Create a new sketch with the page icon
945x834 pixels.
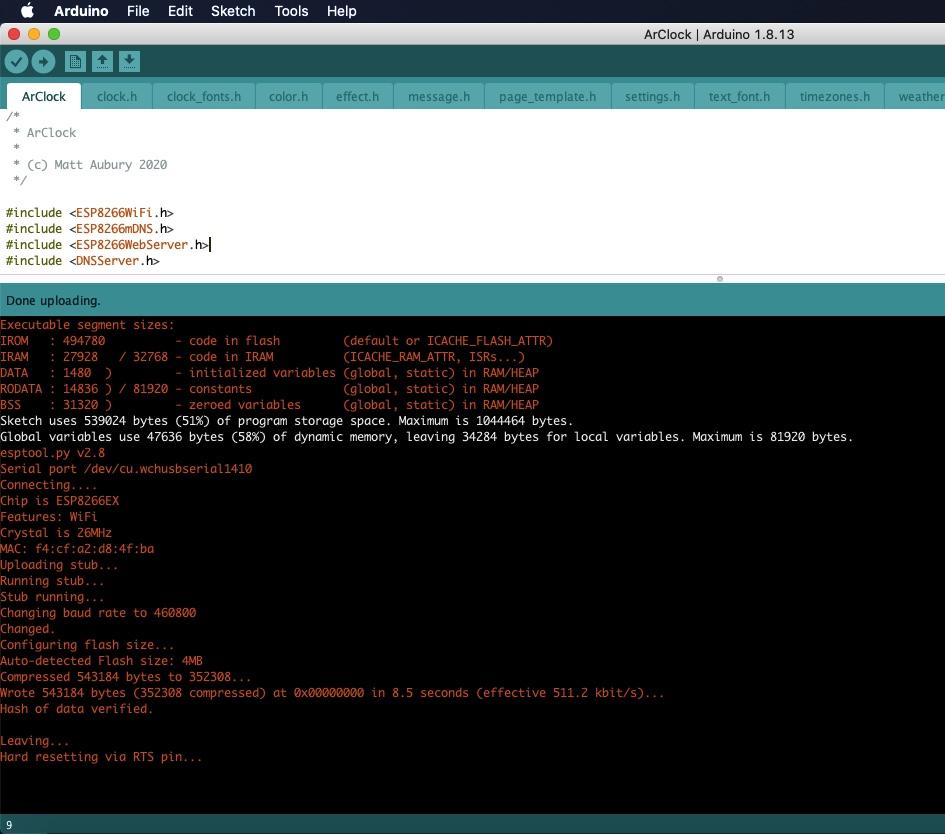[75, 61]
